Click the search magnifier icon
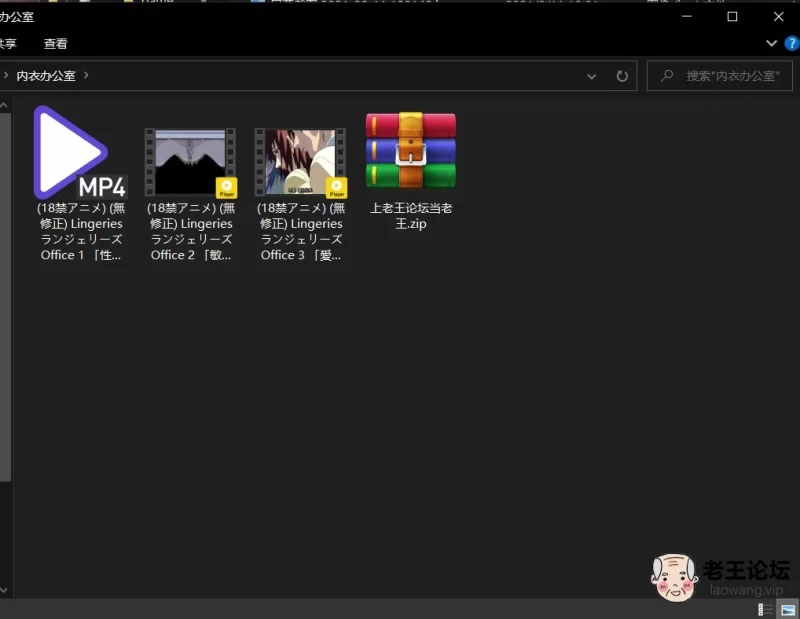The width and height of the screenshot is (800, 619). [x=667, y=76]
